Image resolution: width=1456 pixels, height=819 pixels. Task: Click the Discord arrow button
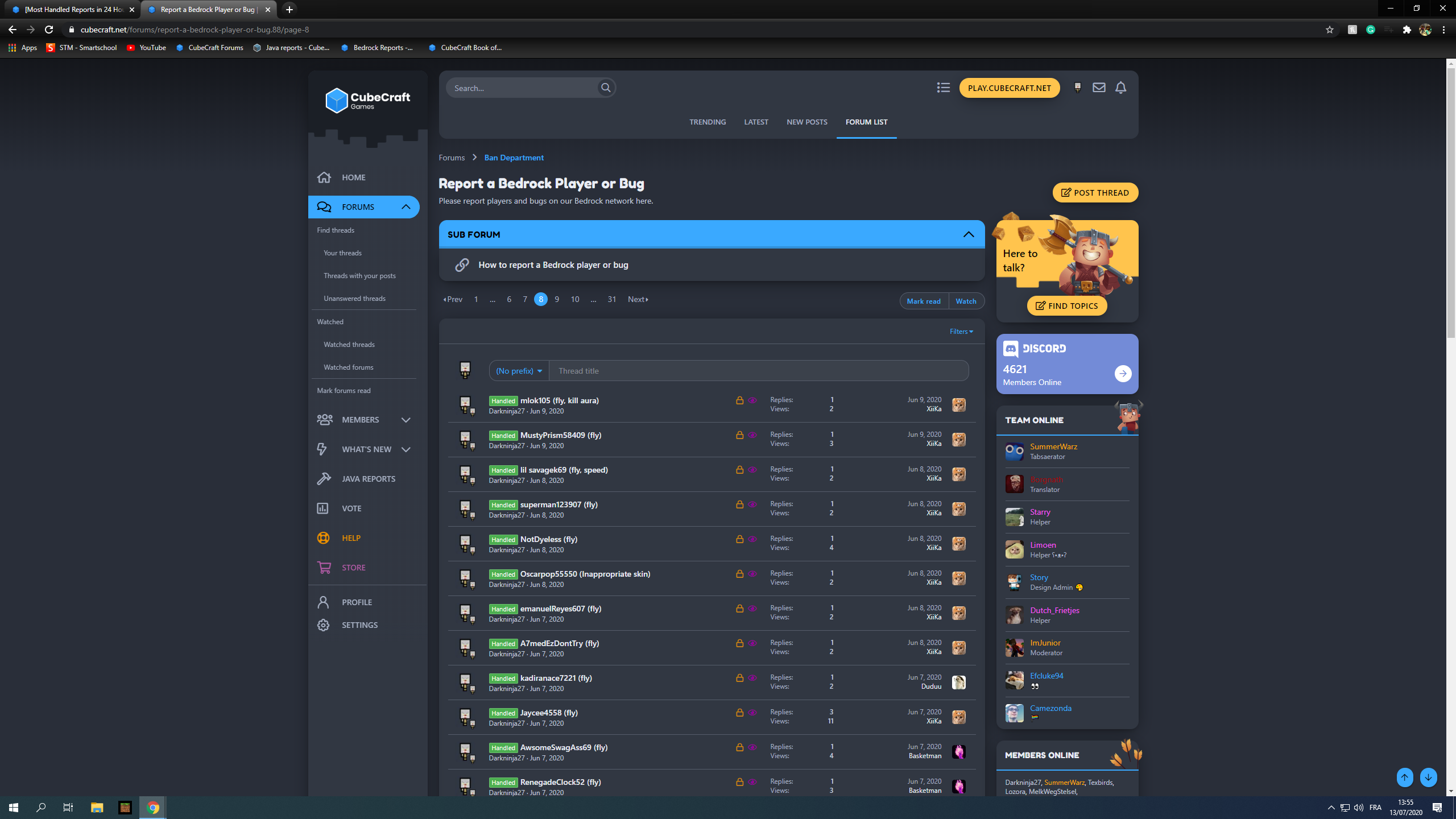coord(1123,374)
